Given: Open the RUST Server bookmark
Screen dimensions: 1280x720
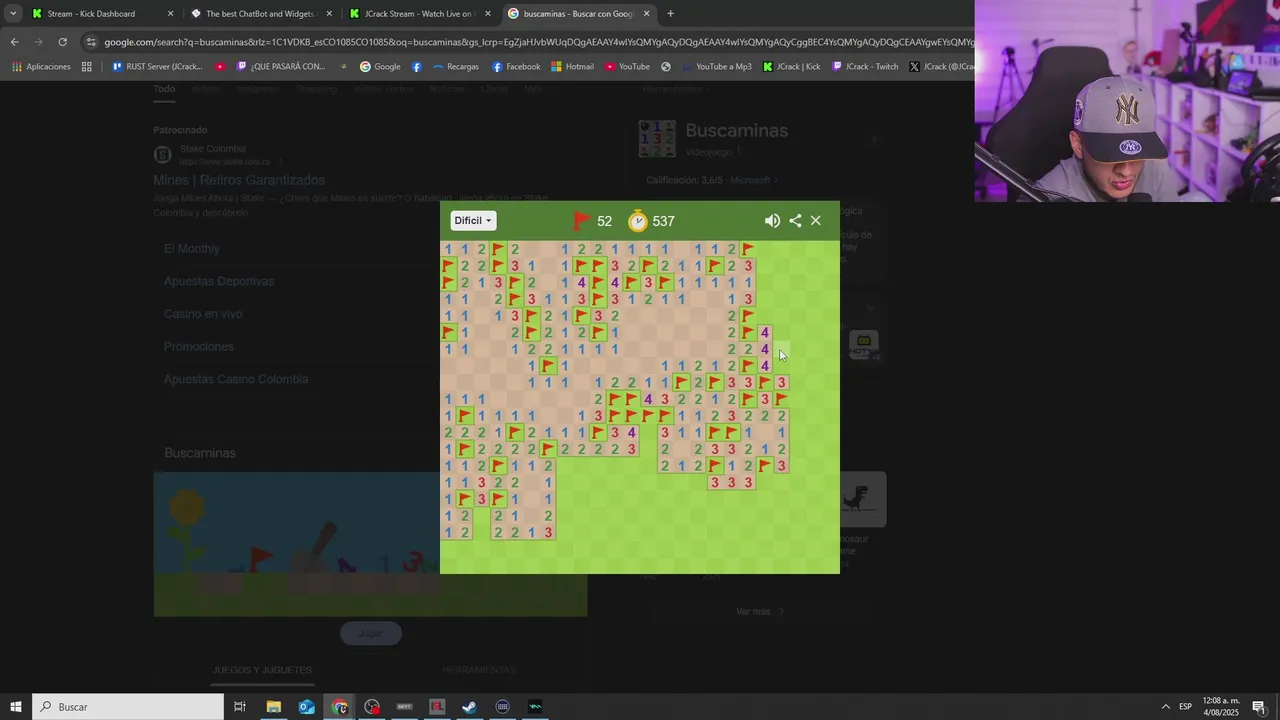Looking at the screenshot, I should point(157,67).
